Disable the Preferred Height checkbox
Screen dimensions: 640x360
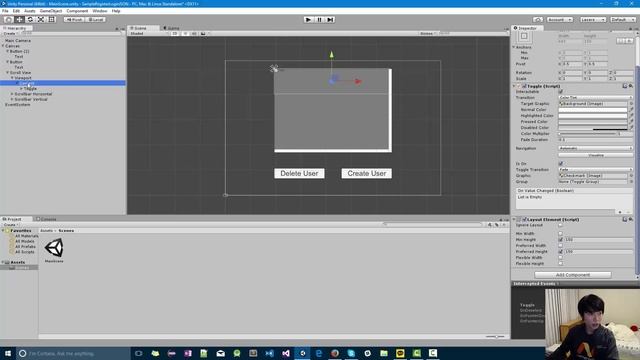[560, 252]
